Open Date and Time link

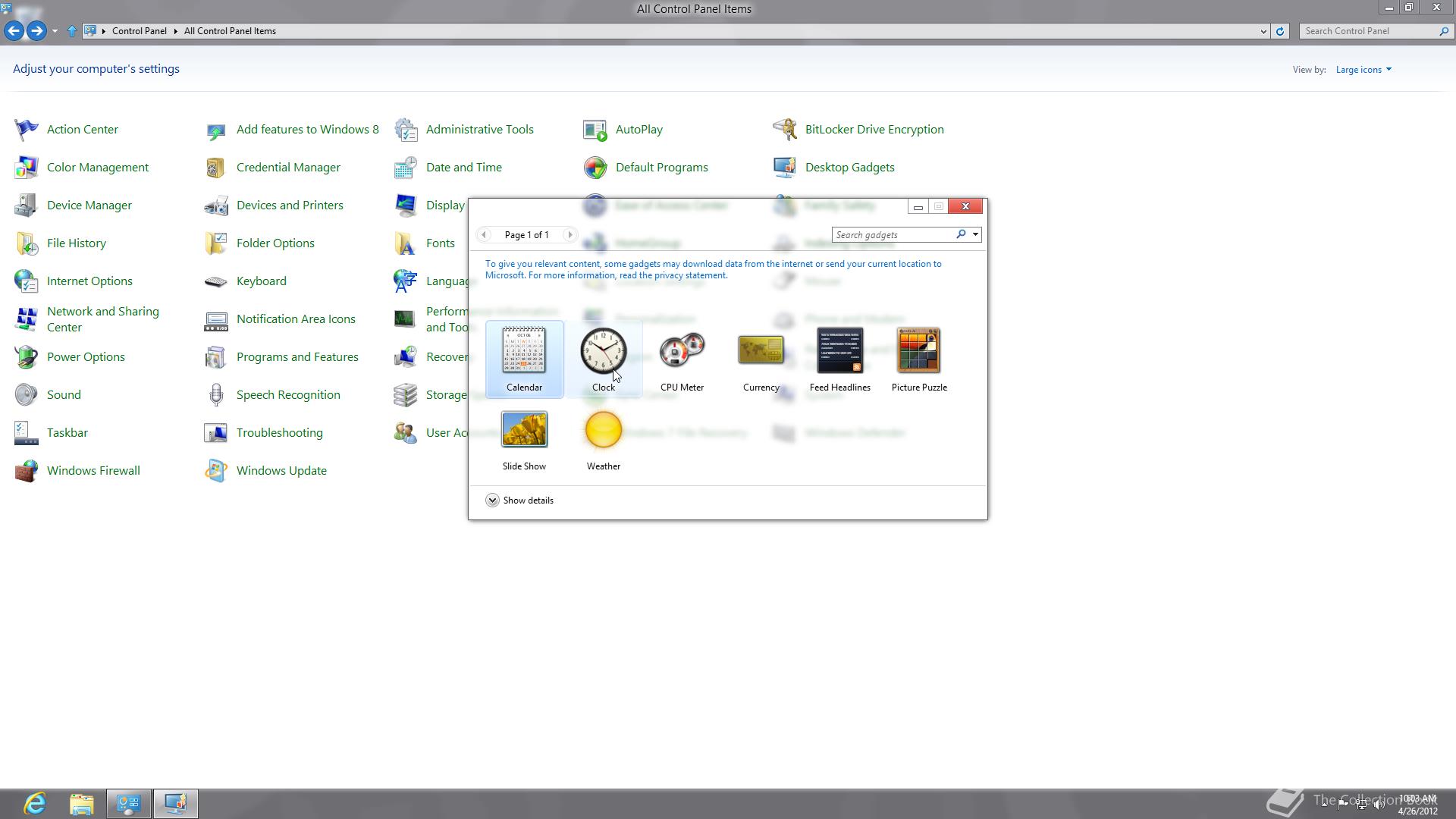[x=464, y=168]
